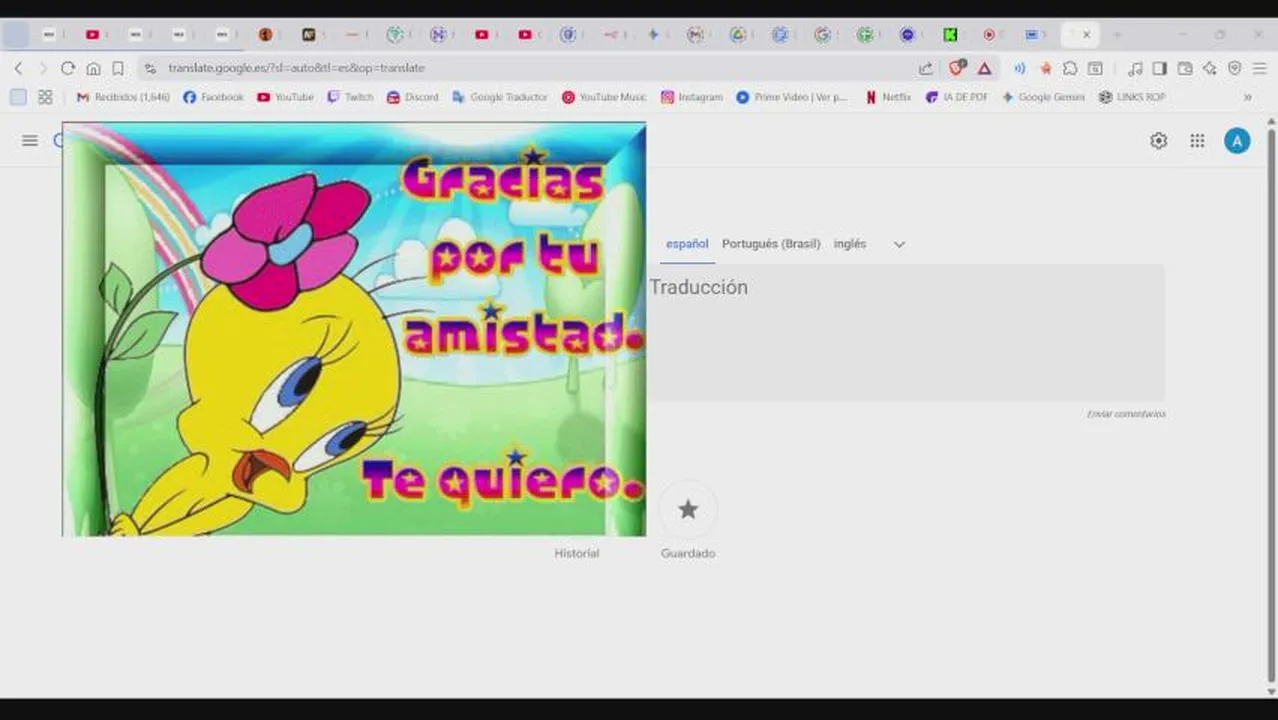This screenshot has width=1278, height=720.
Task: Open the LINKS ROP bookmark folder
Action: 1132,97
